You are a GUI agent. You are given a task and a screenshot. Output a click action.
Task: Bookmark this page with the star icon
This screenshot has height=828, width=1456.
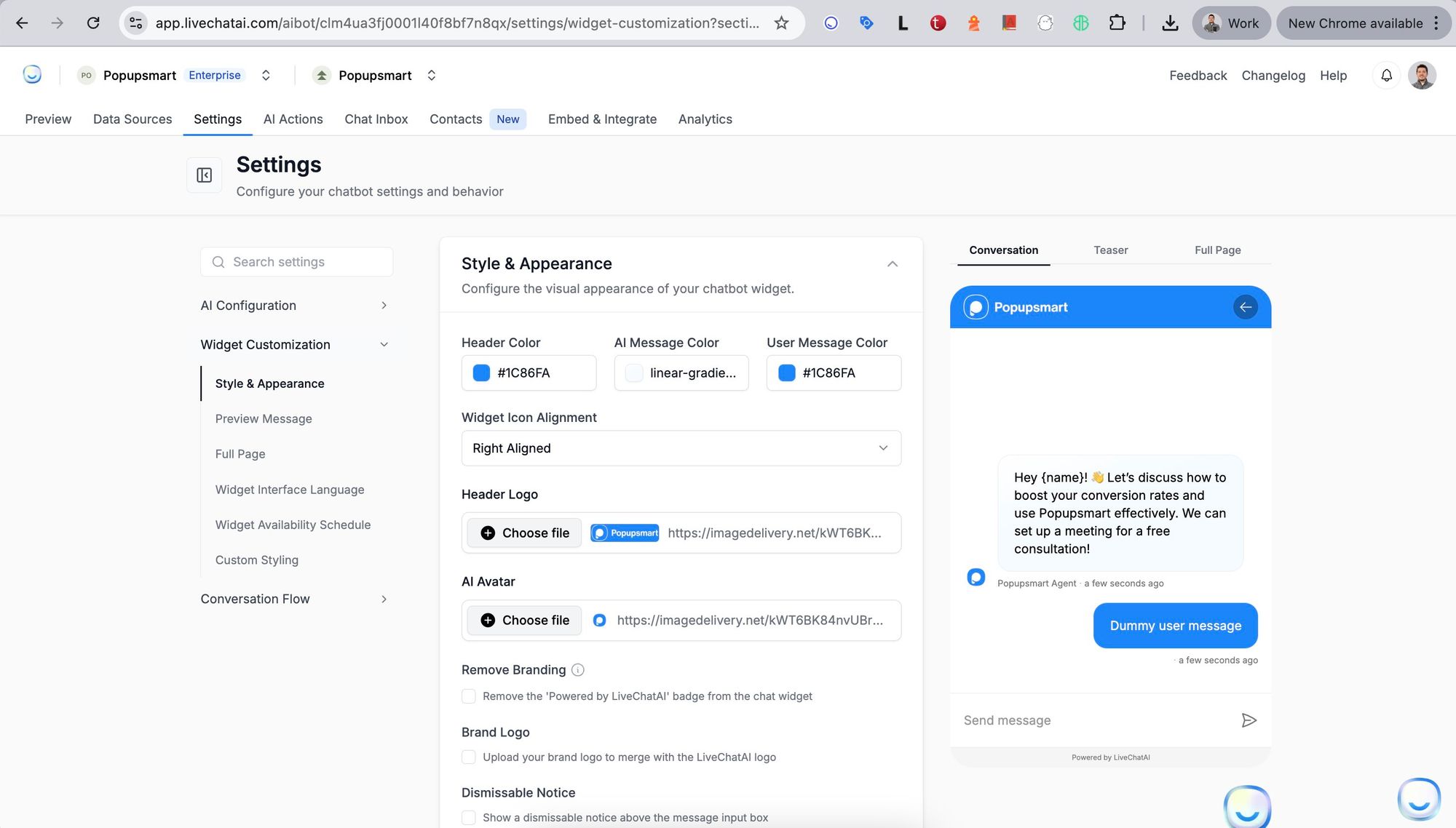pyautogui.click(x=781, y=23)
